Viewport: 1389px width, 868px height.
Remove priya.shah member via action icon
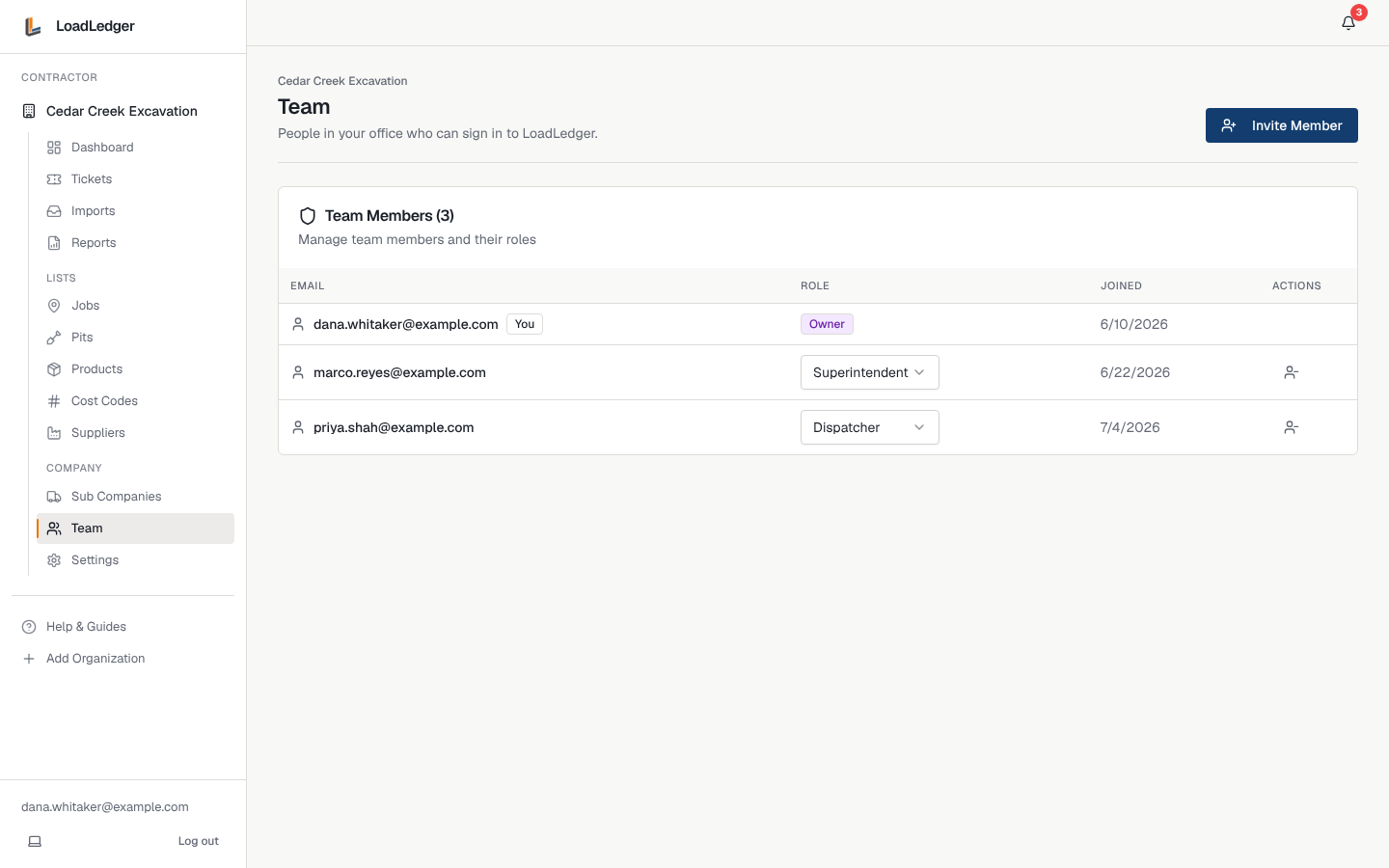point(1292,427)
